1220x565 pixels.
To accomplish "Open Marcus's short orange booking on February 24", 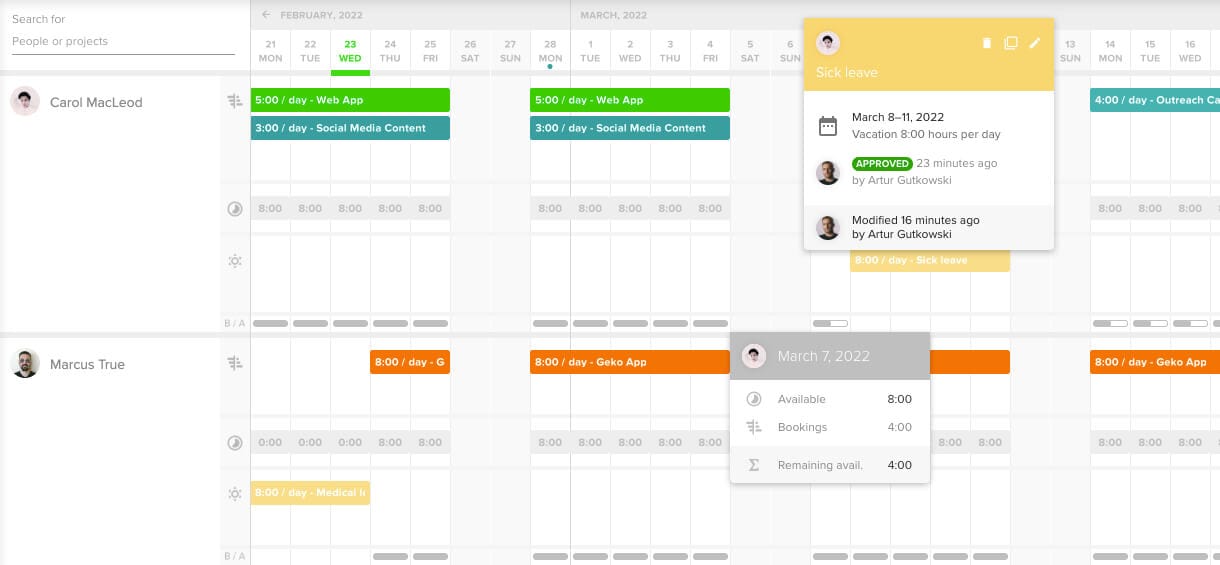I will pyautogui.click(x=410, y=362).
